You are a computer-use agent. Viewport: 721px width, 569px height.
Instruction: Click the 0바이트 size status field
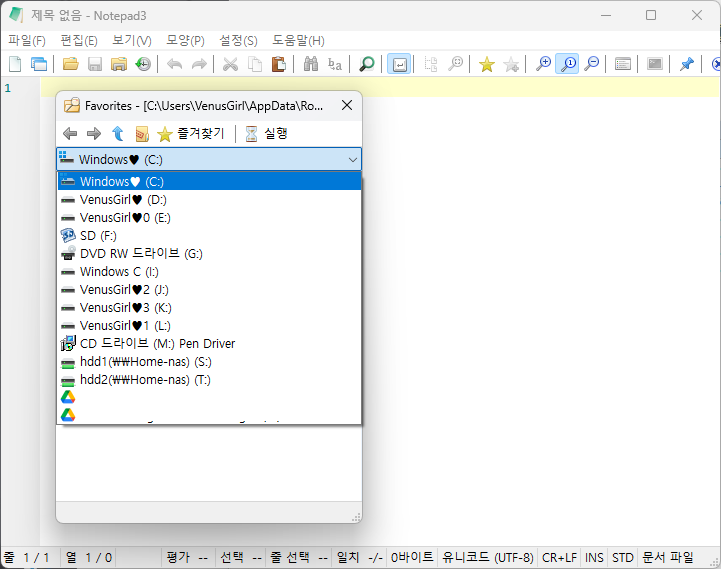(412, 558)
